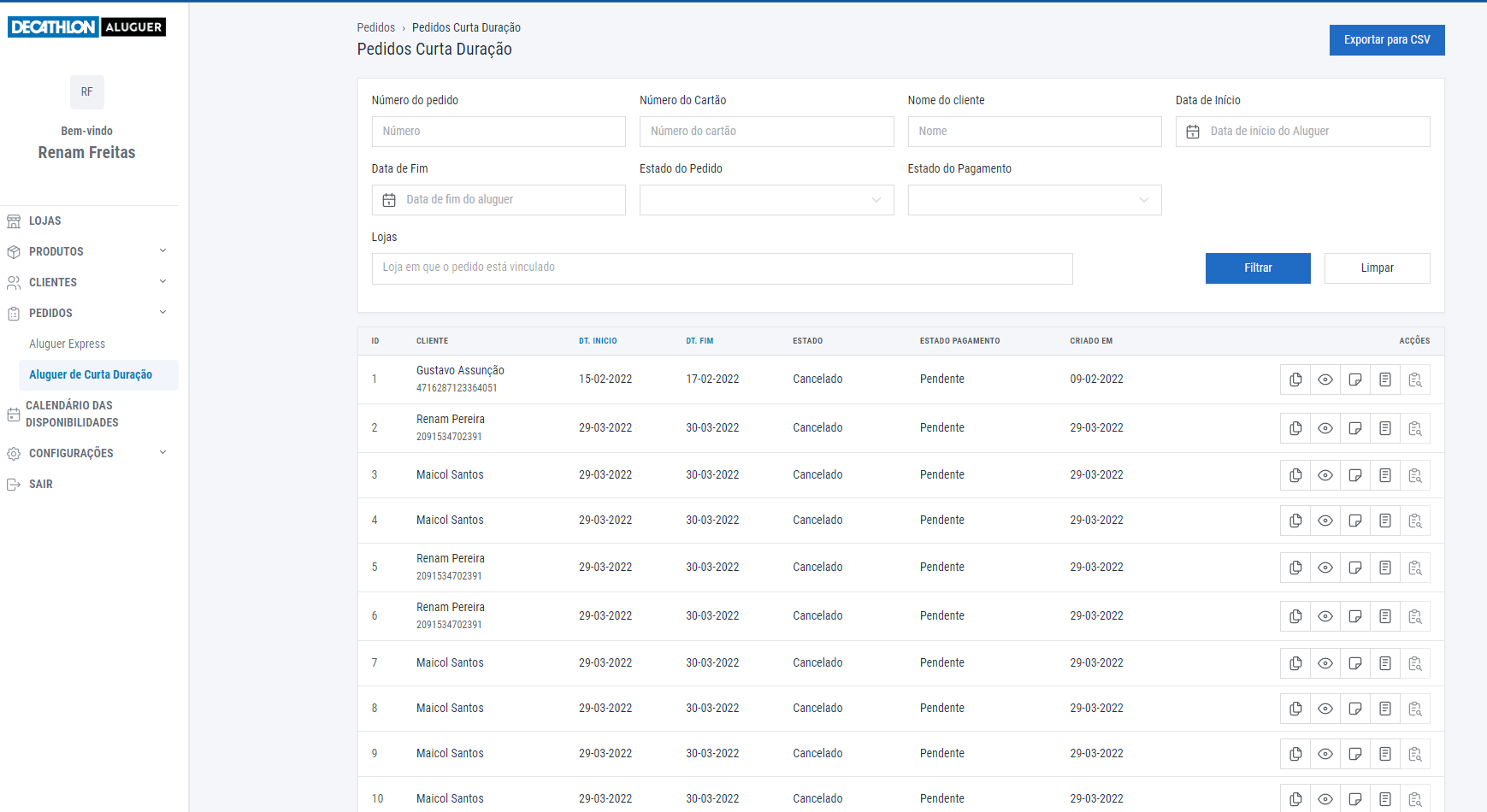
Task: Click the copy icon for order 1
Action: (1295, 380)
